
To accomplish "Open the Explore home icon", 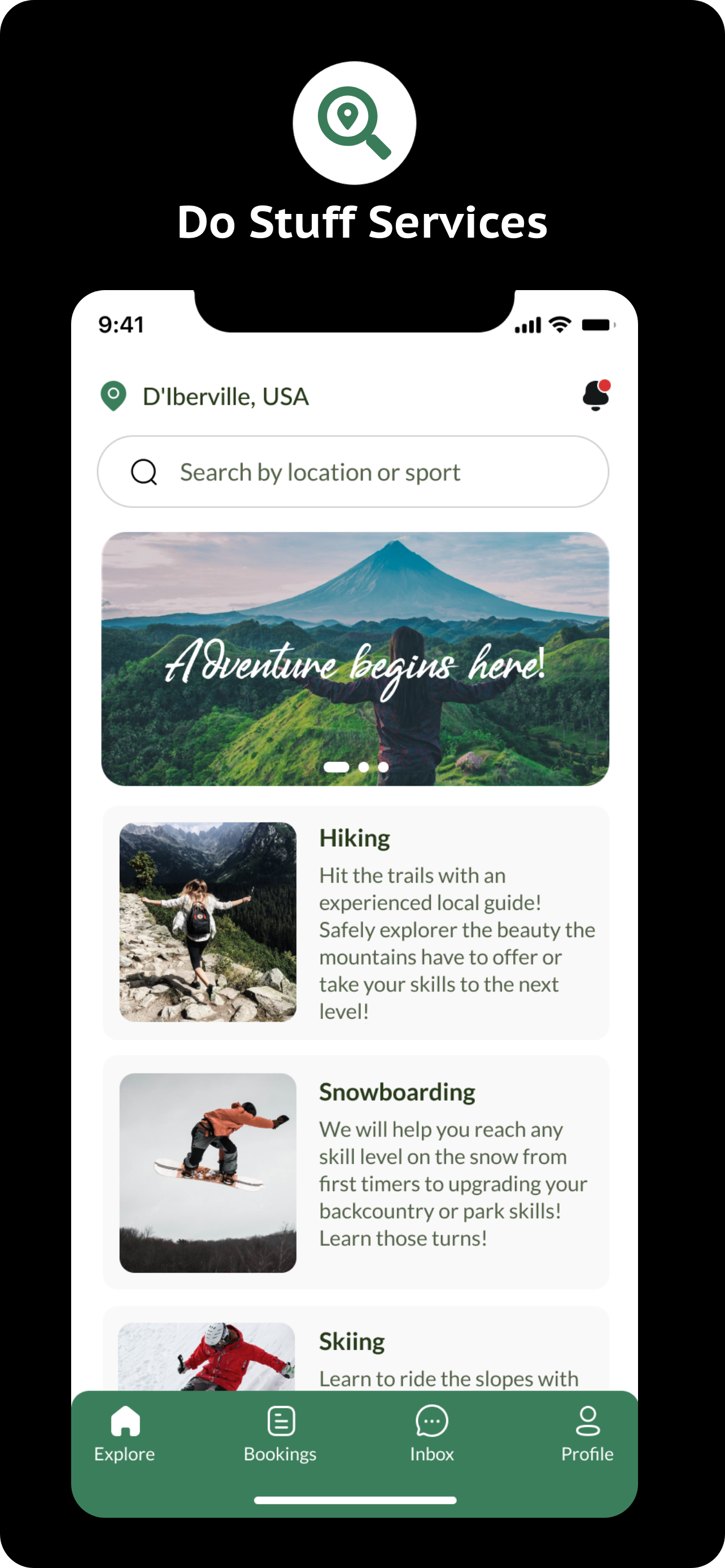I will 125,1421.
